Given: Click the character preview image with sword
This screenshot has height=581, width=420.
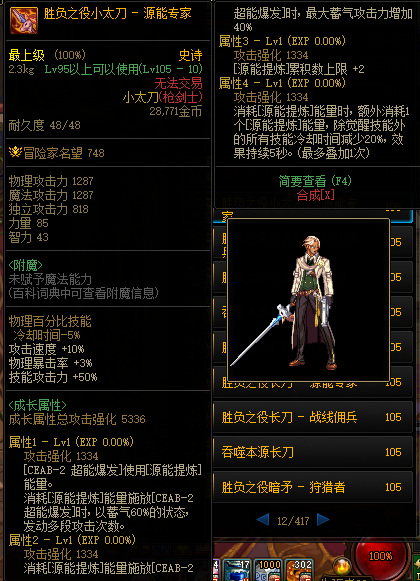Looking at the screenshot, I should click(308, 300).
